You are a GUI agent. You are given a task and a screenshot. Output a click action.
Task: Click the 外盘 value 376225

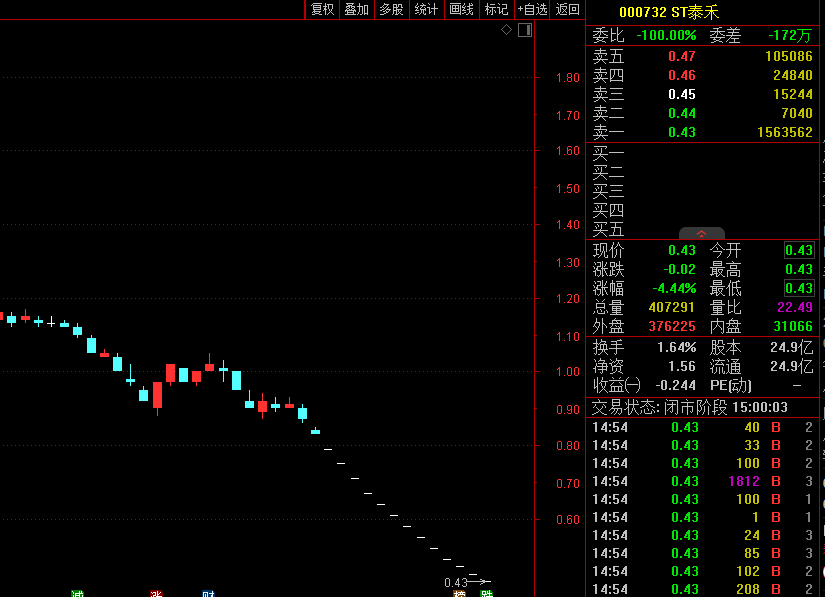pyautogui.click(x=671, y=326)
